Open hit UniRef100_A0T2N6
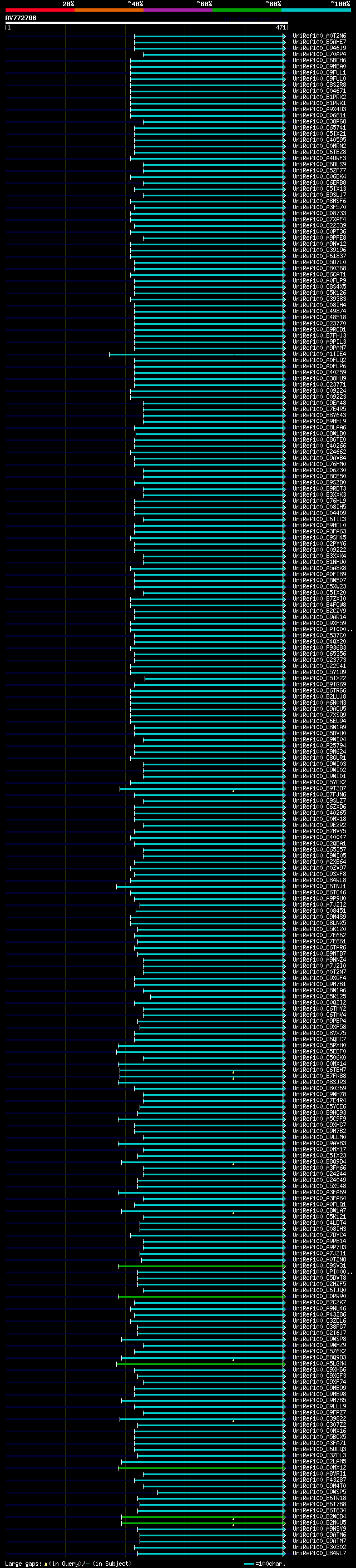The height and width of the screenshot is (1568, 356). pyautogui.click(x=319, y=36)
